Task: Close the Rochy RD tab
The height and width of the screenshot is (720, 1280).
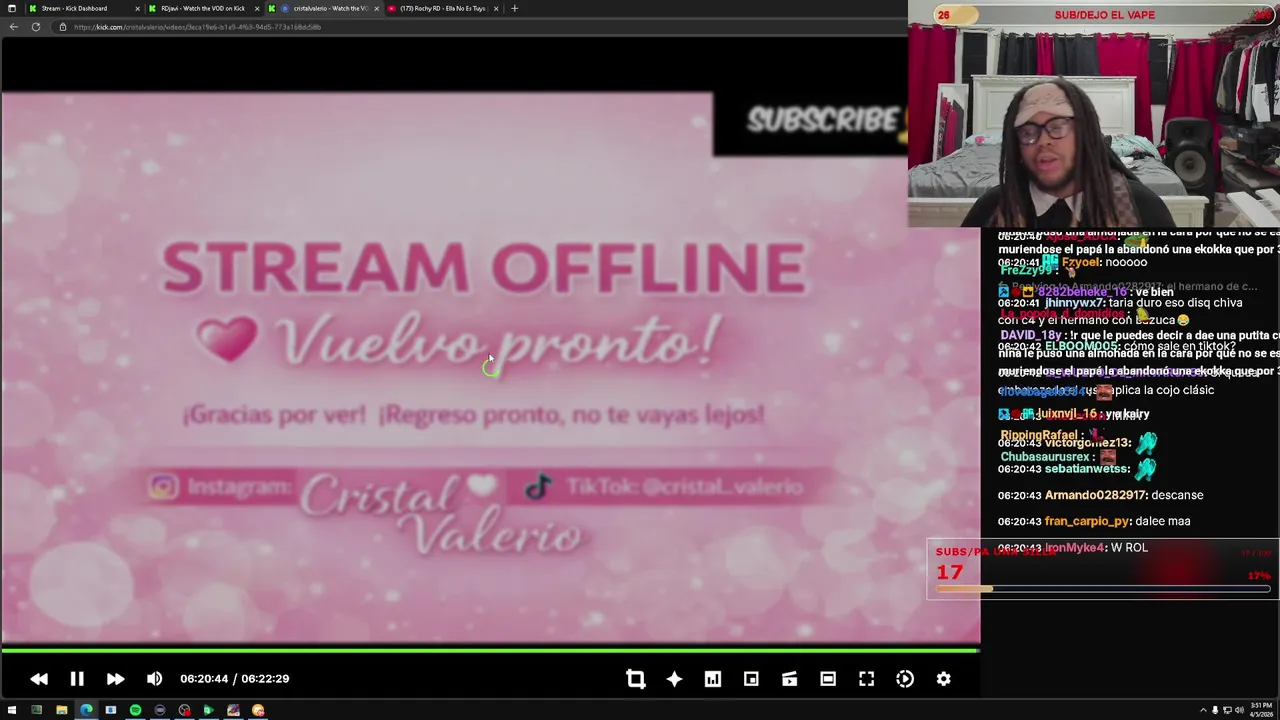Action: [x=496, y=8]
